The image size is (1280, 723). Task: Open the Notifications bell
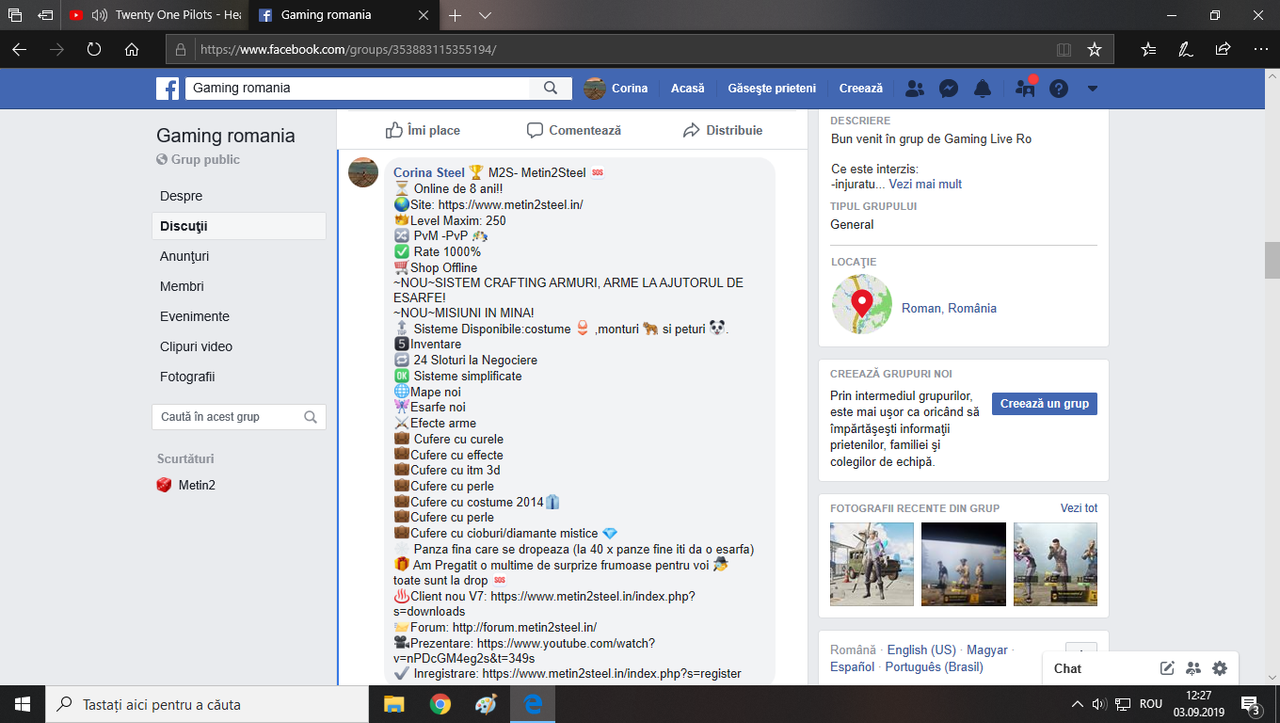(983, 88)
